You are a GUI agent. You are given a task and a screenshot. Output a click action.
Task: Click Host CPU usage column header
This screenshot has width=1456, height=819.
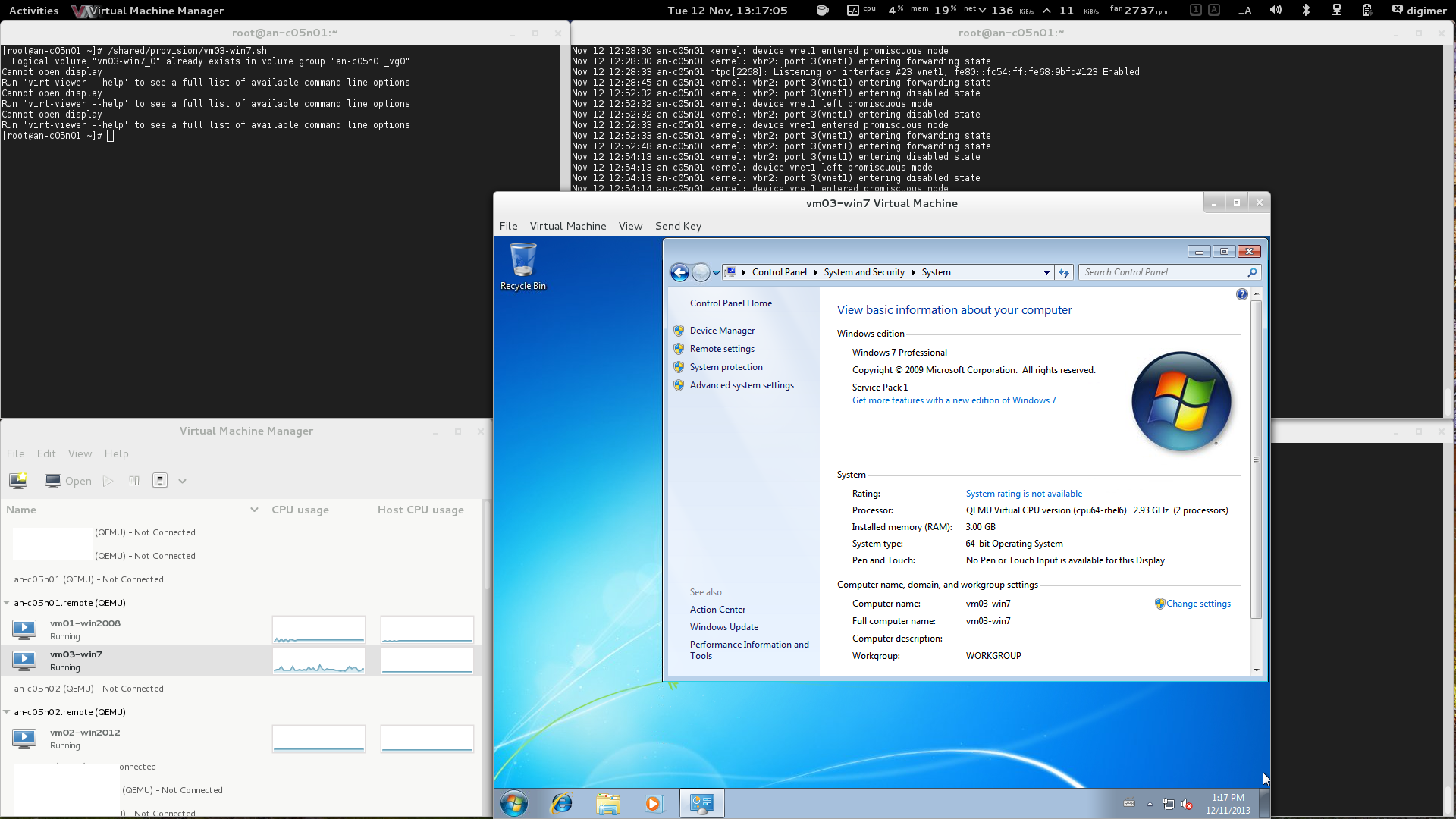point(420,510)
